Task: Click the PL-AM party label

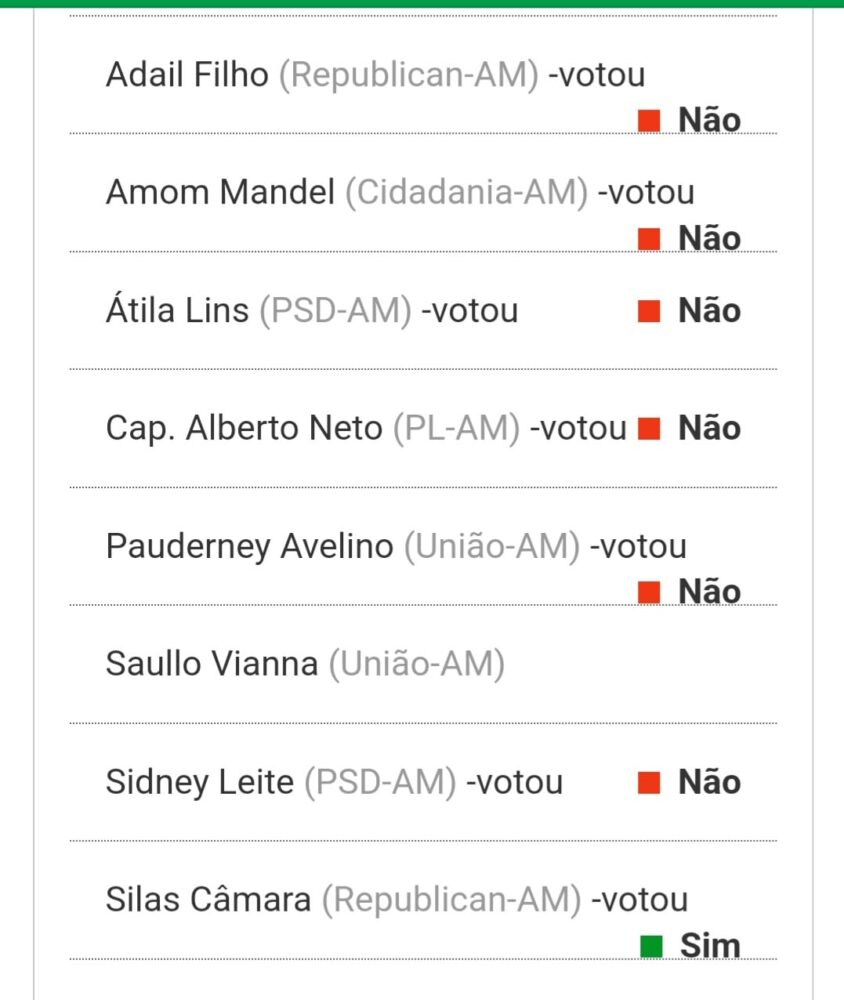Action: 456,429
